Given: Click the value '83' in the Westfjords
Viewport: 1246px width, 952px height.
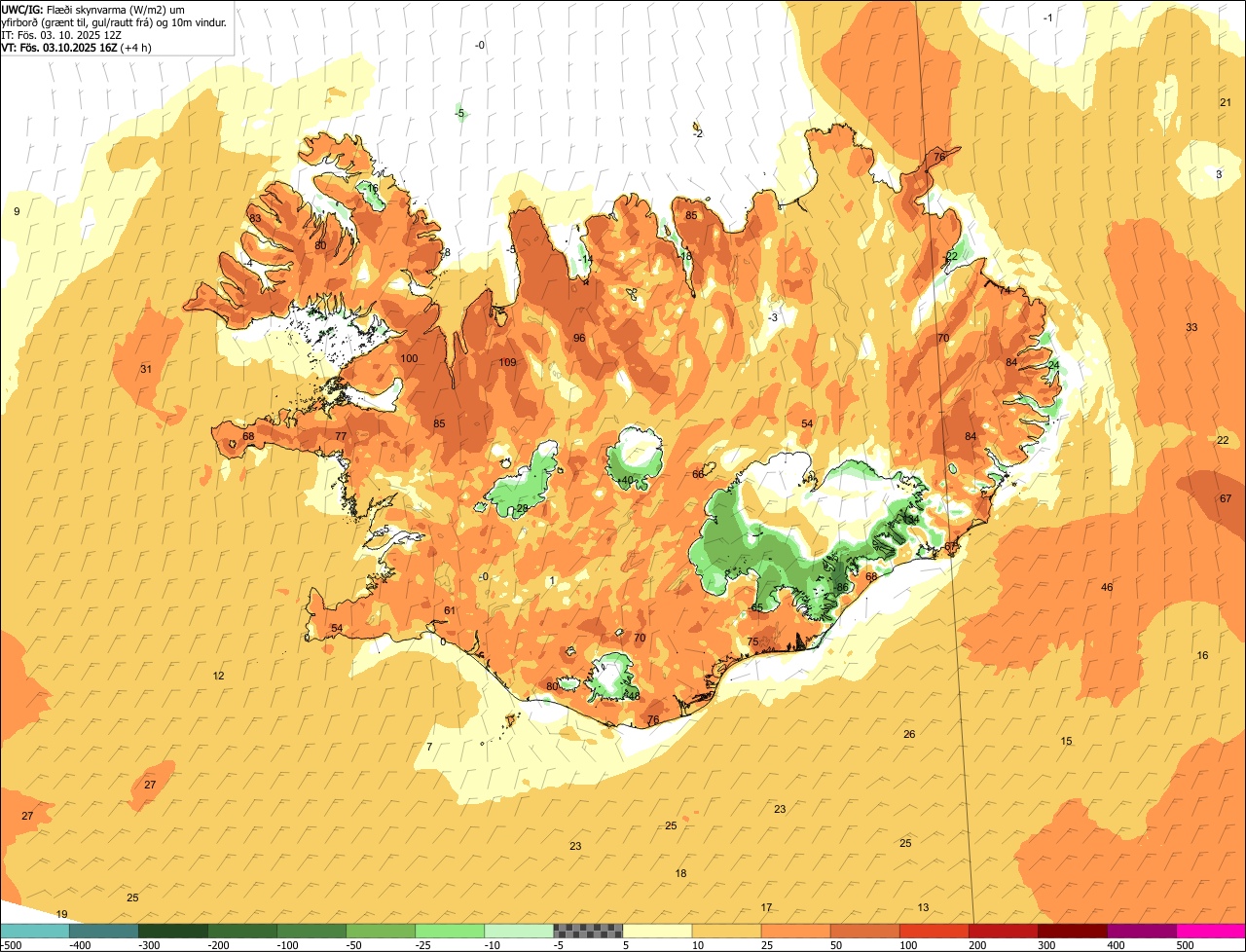Looking at the screenshot, I should (x=255, y=218).
